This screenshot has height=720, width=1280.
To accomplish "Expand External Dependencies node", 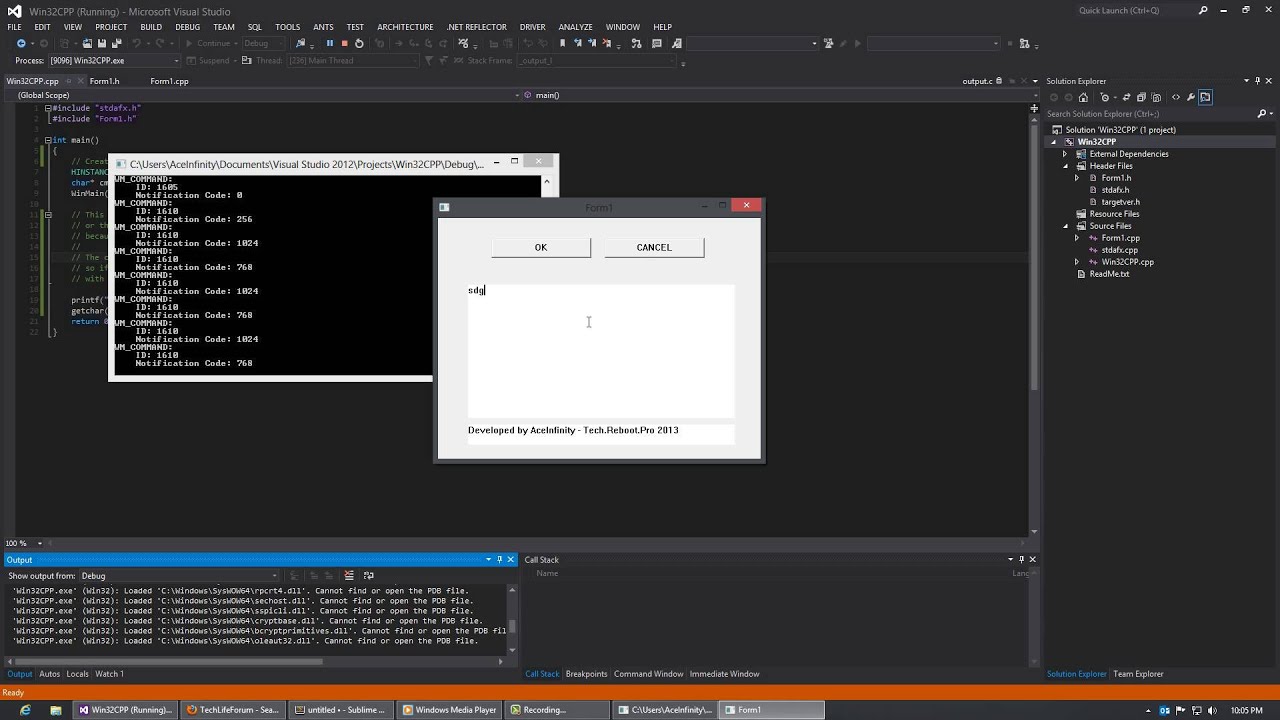I will click(x=1066, y=154).
